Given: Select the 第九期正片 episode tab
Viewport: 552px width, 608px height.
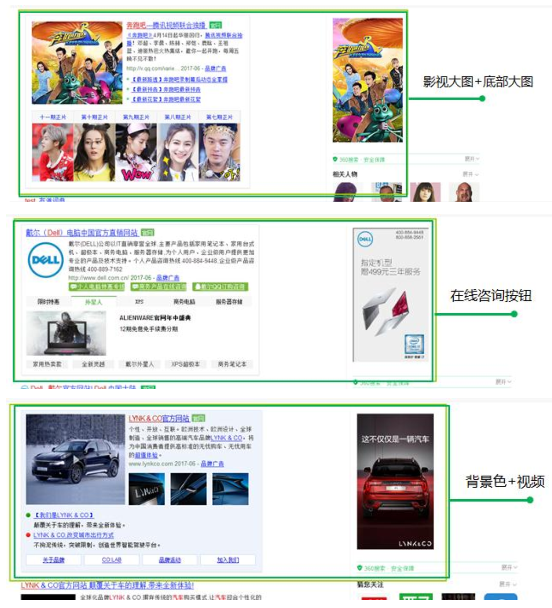Looking at the screenshot, I should (x=136, y=117).
